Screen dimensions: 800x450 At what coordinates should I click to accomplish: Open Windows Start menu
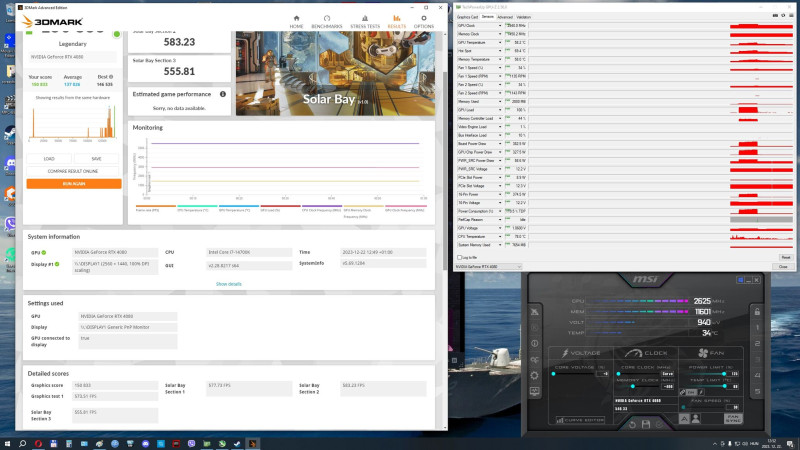7,444
